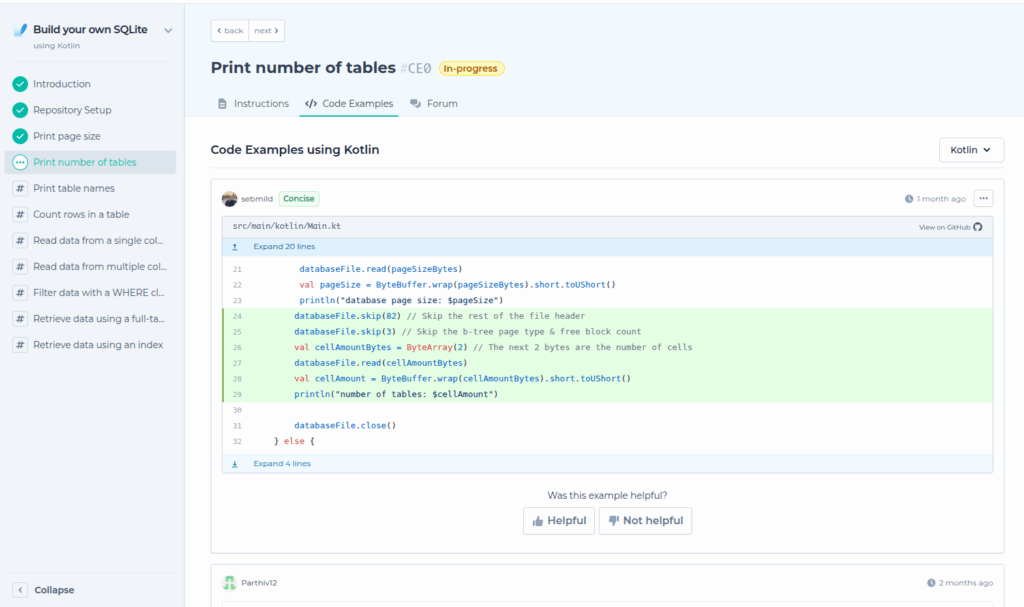Screen dimensions: 1024x607
Task: Switch to the Instructions tab
Action: tap(253, 103)
